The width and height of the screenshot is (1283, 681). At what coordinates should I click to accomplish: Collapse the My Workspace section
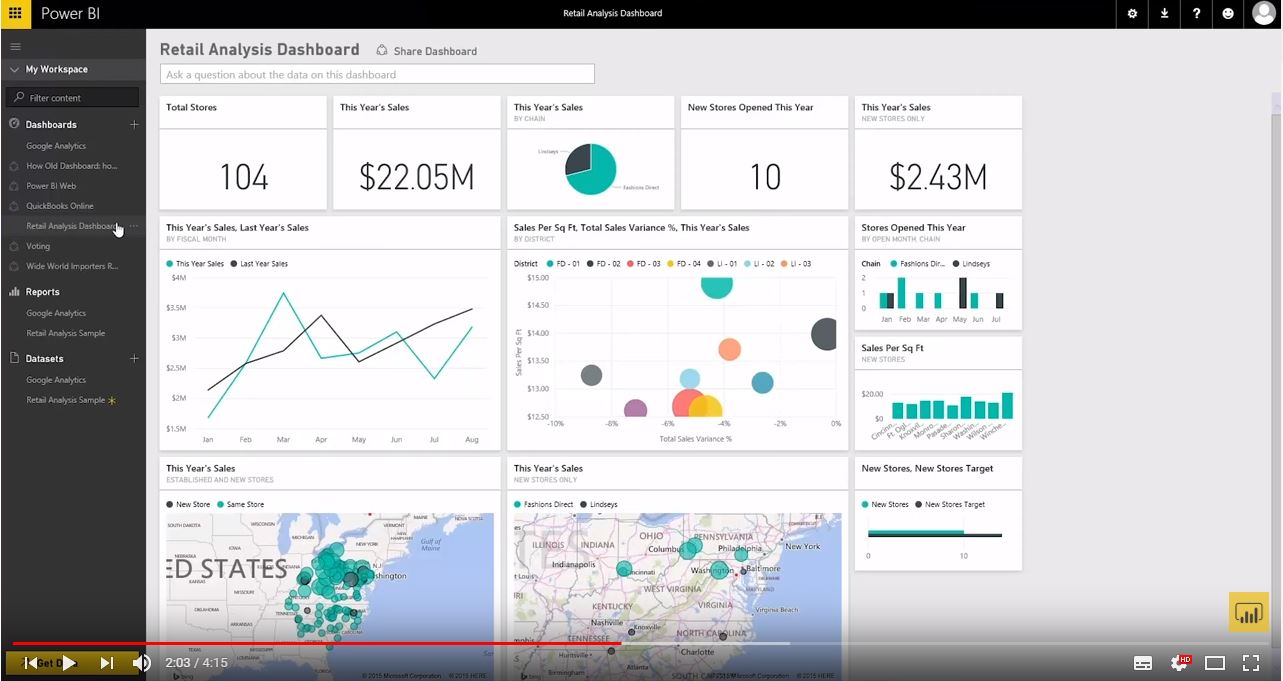(15, 70)
